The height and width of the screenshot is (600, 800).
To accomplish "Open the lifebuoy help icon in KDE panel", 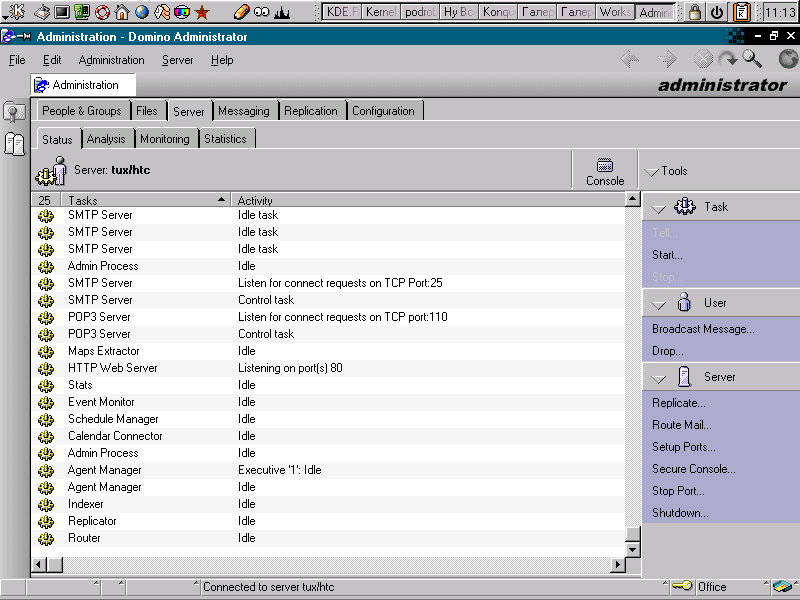I will pos(102,12).
